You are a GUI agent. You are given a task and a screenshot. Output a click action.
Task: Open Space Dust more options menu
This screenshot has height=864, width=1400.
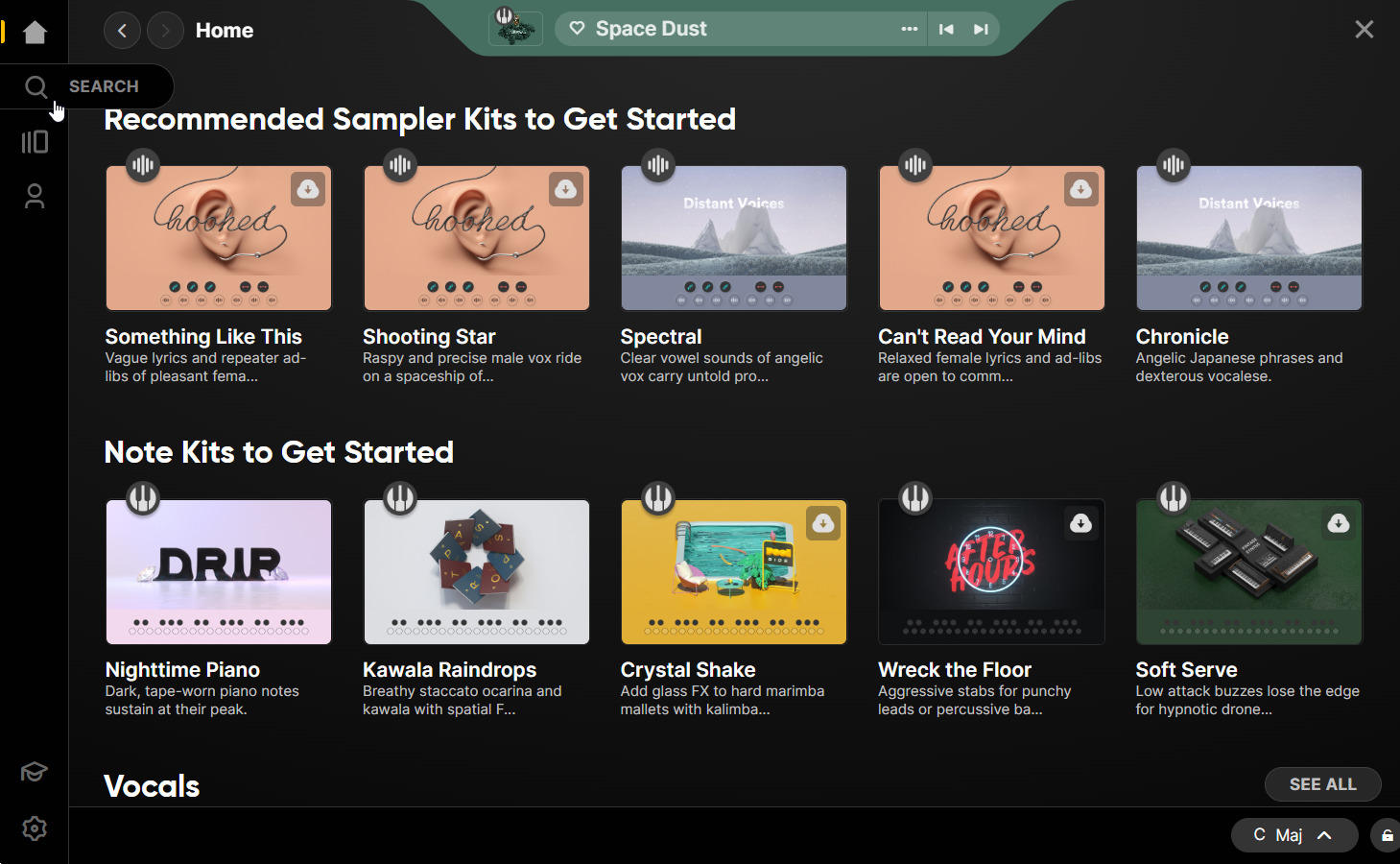point(909,29)
